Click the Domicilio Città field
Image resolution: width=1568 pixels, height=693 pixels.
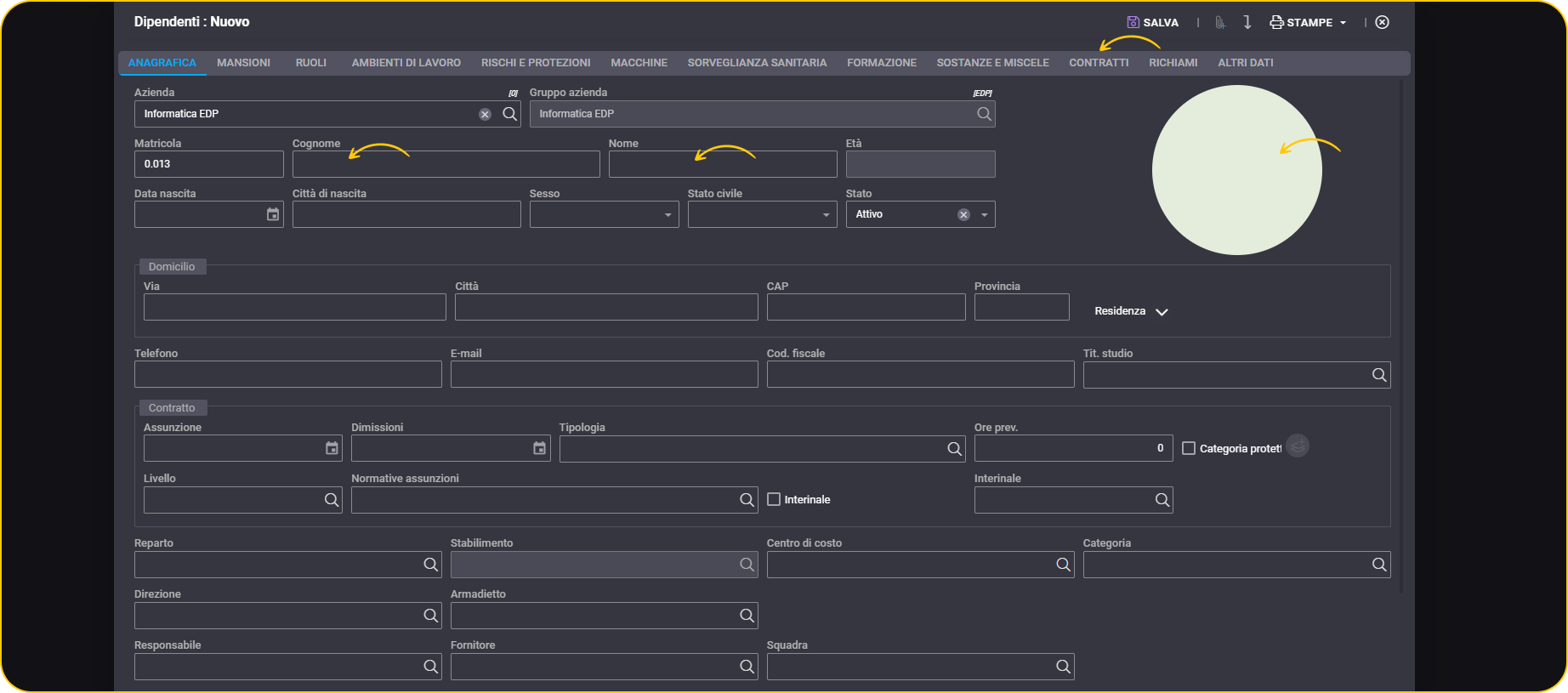606,307
